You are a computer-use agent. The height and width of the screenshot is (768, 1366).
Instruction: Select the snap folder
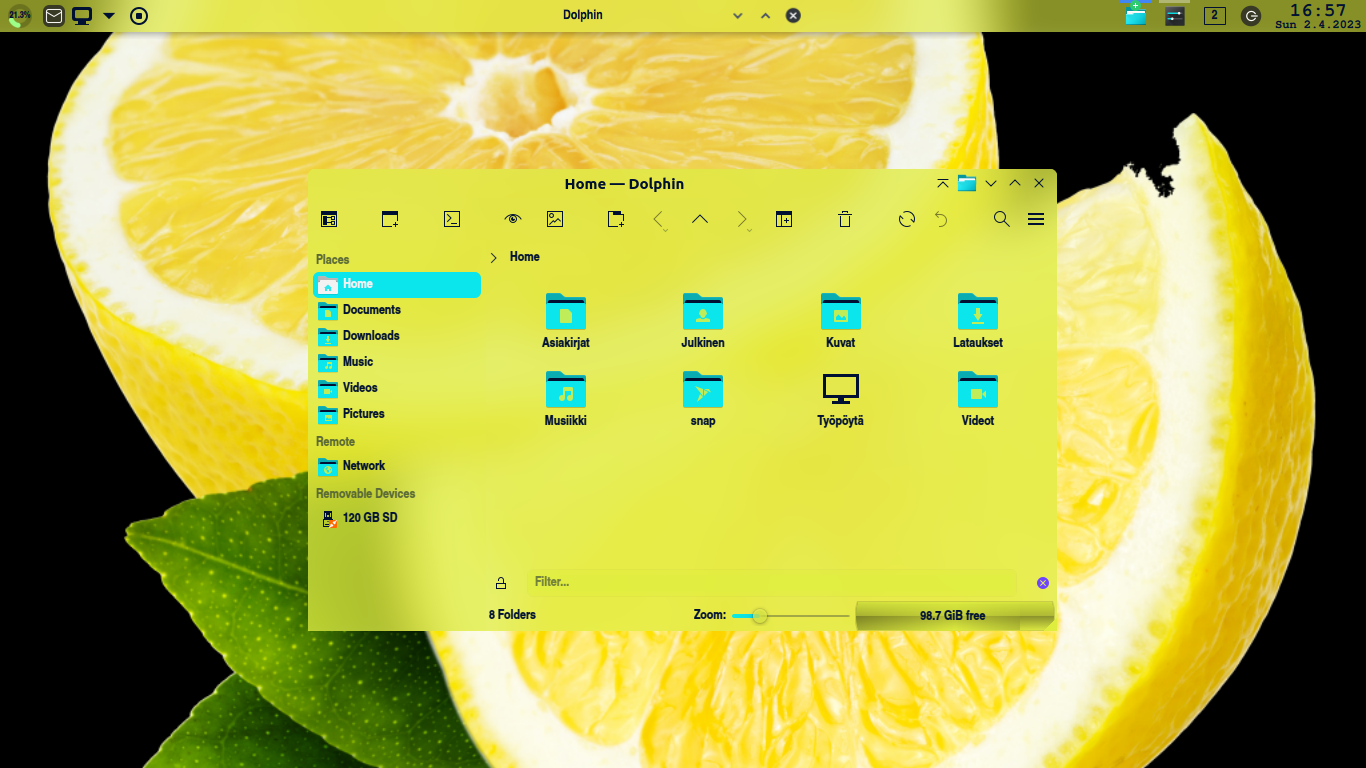tap(703, 399)
